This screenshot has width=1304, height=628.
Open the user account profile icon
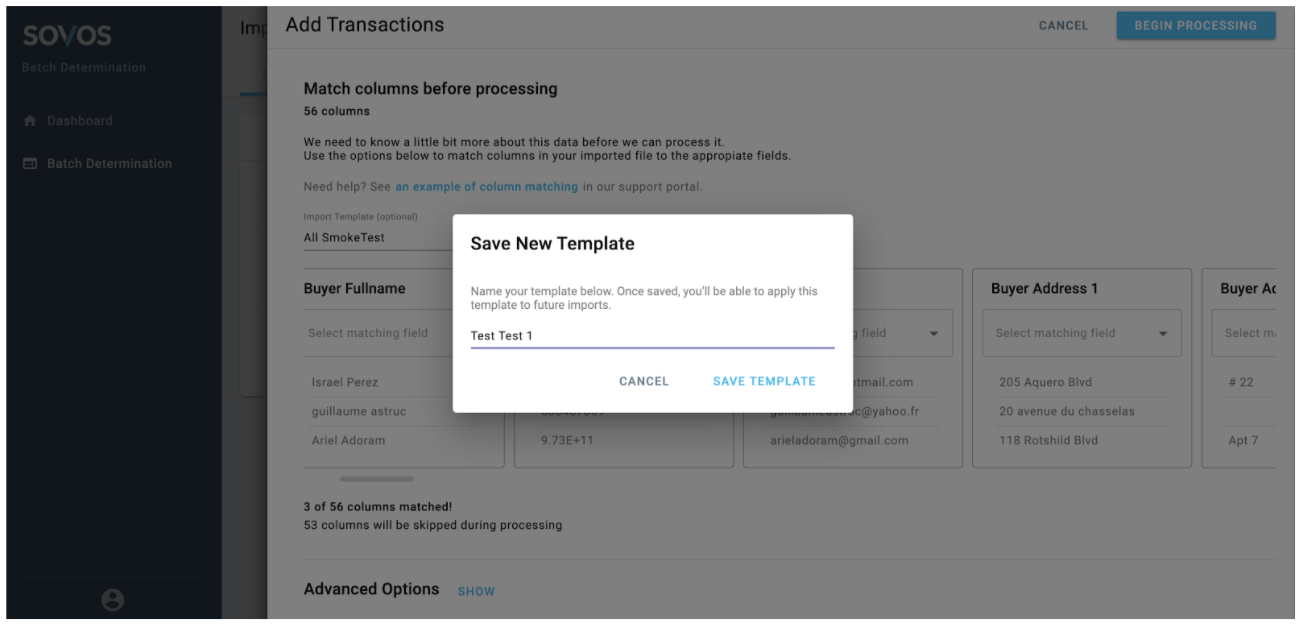click(x=113, y=599)
